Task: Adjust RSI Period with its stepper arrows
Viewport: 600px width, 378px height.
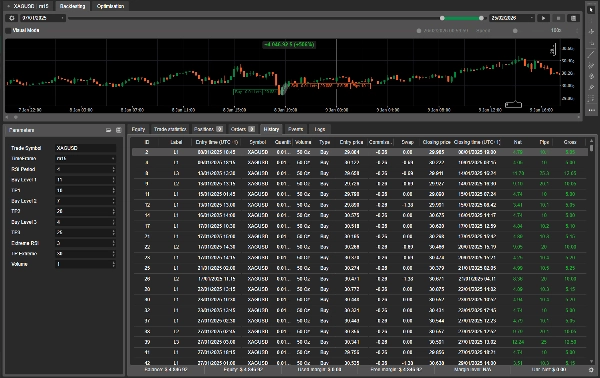Action: 113,169
